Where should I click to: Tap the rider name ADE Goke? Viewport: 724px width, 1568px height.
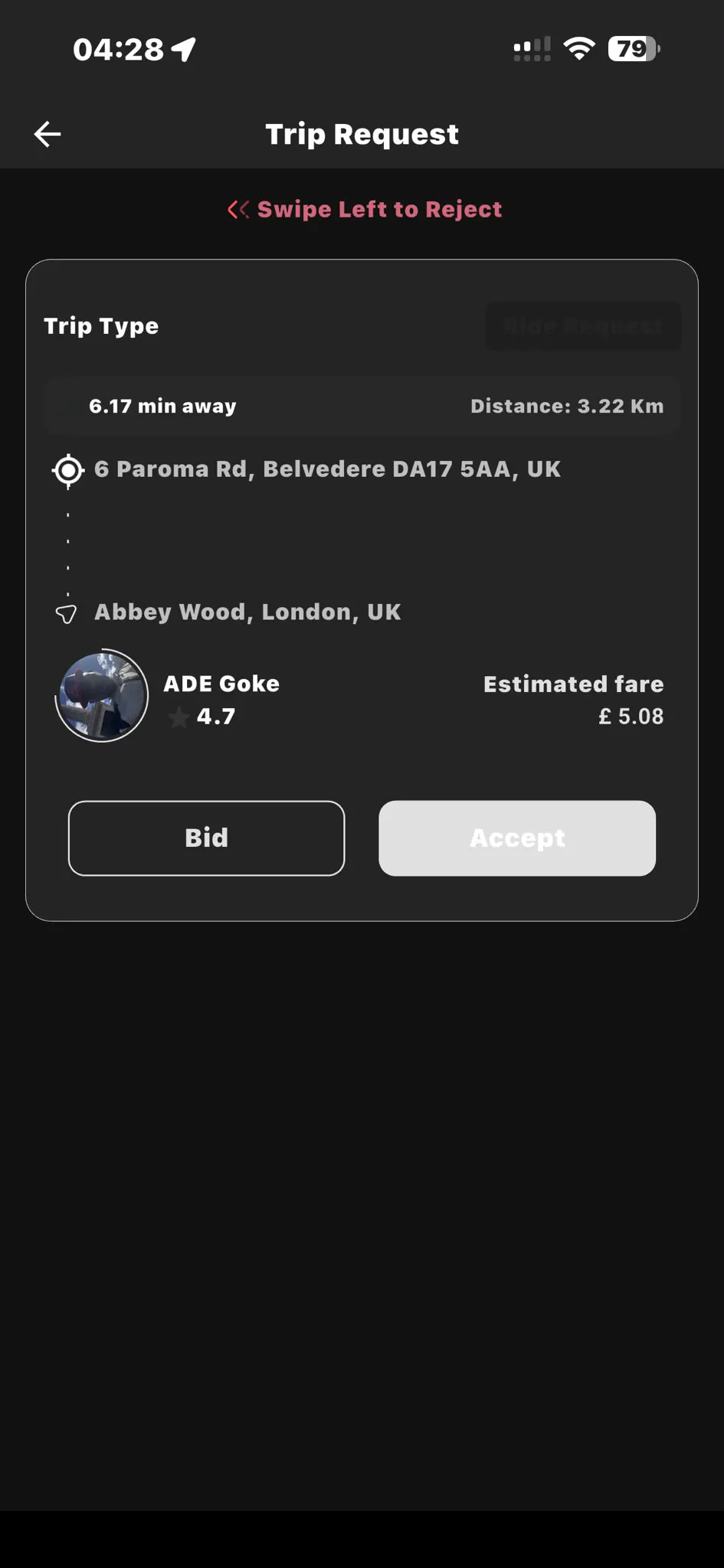point(221,684)
